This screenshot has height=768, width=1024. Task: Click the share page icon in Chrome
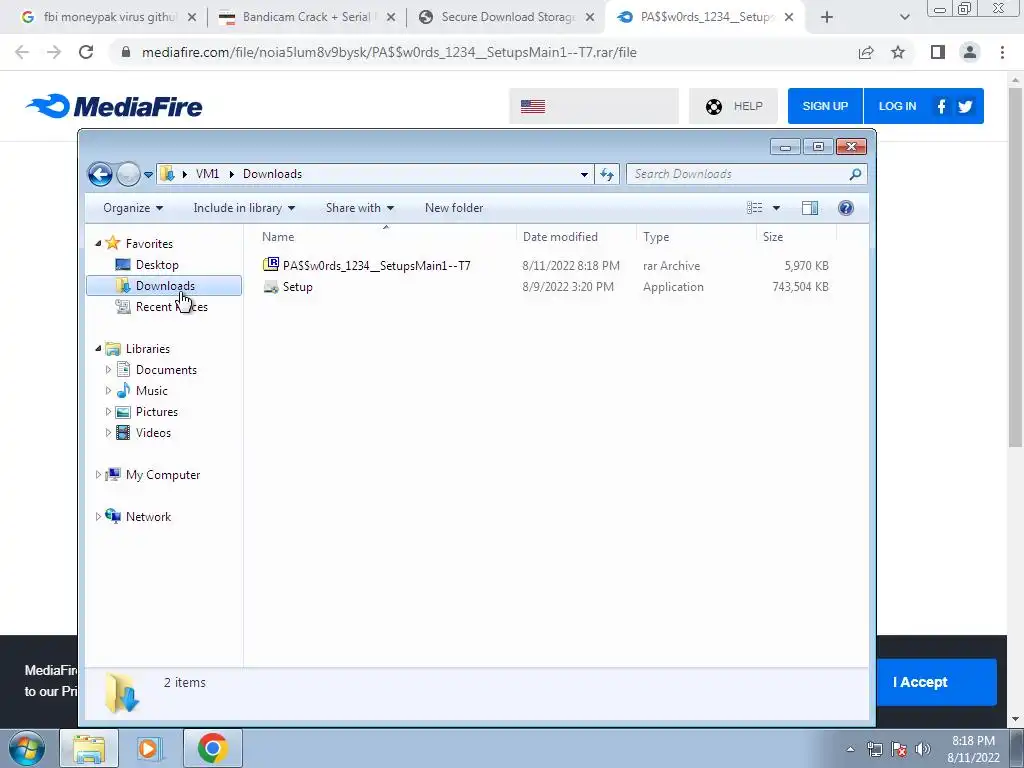(866, 52)
